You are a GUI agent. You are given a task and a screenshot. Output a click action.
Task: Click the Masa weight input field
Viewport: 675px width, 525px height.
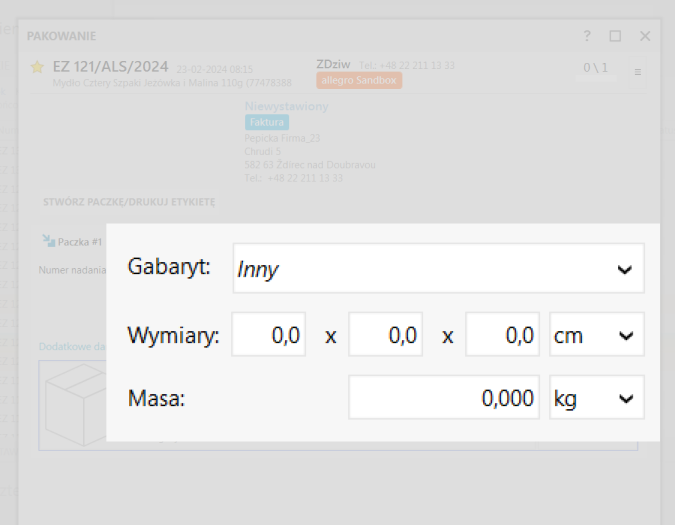click(444, 397)
